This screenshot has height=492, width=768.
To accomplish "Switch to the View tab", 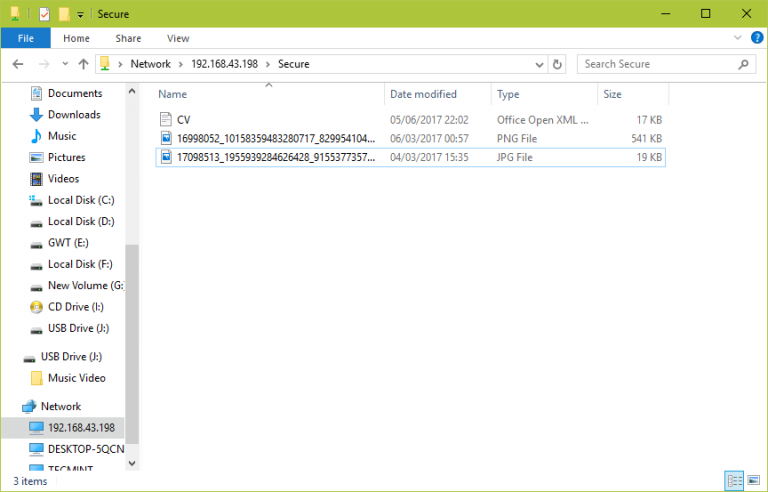I will pos(178,38).
